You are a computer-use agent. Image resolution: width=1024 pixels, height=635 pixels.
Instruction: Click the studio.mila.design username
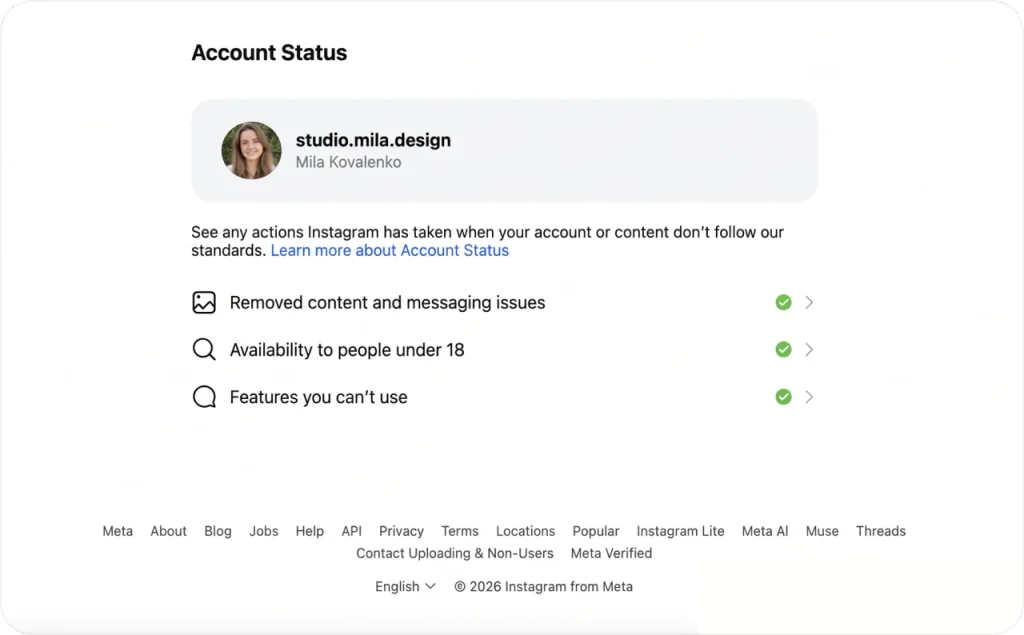click(x=373, y=140)
